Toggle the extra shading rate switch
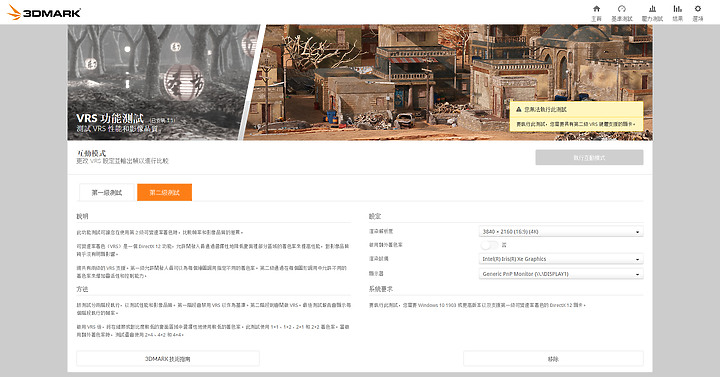 (x=489, y=245)
